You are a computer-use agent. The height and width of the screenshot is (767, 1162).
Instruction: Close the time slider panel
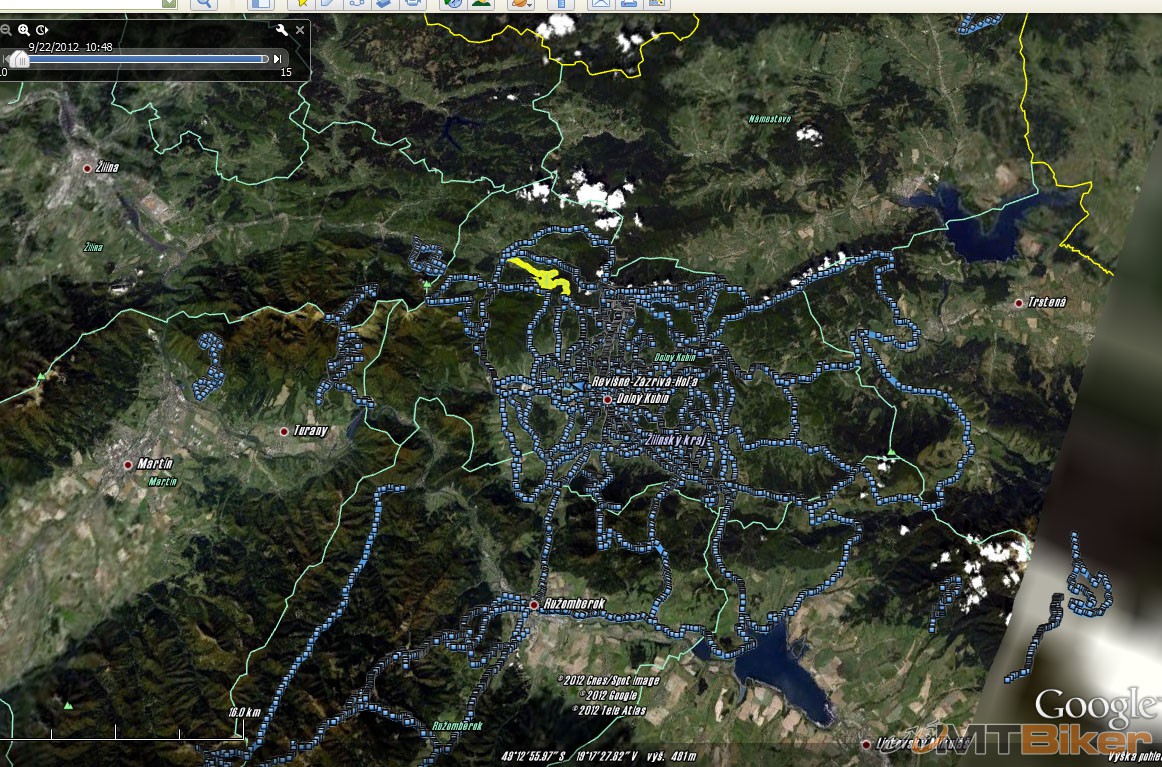point(300,30)
